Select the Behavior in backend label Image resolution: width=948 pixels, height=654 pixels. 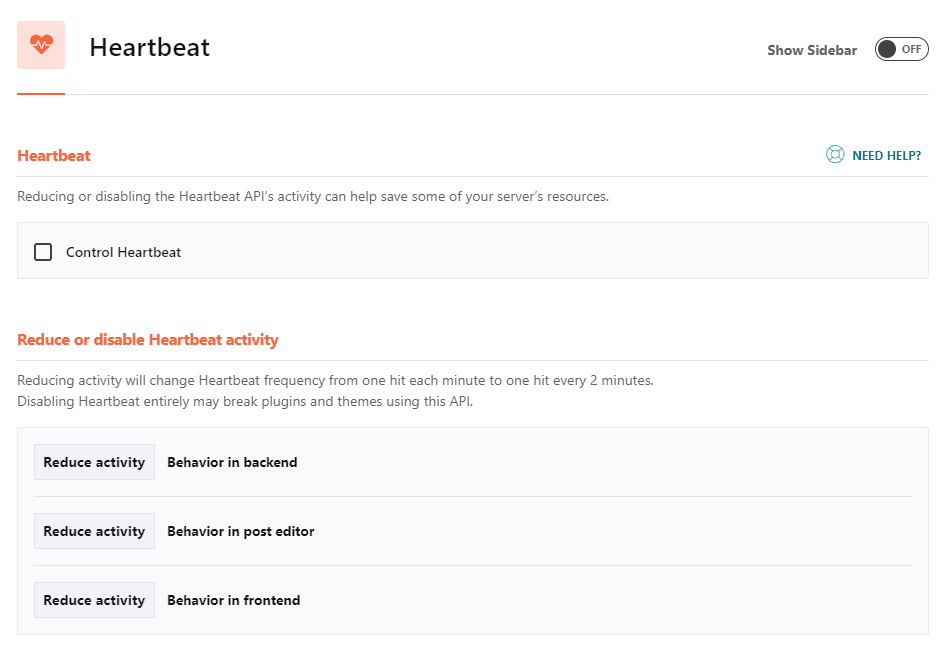pyautogui.click(x=232, y=462)
